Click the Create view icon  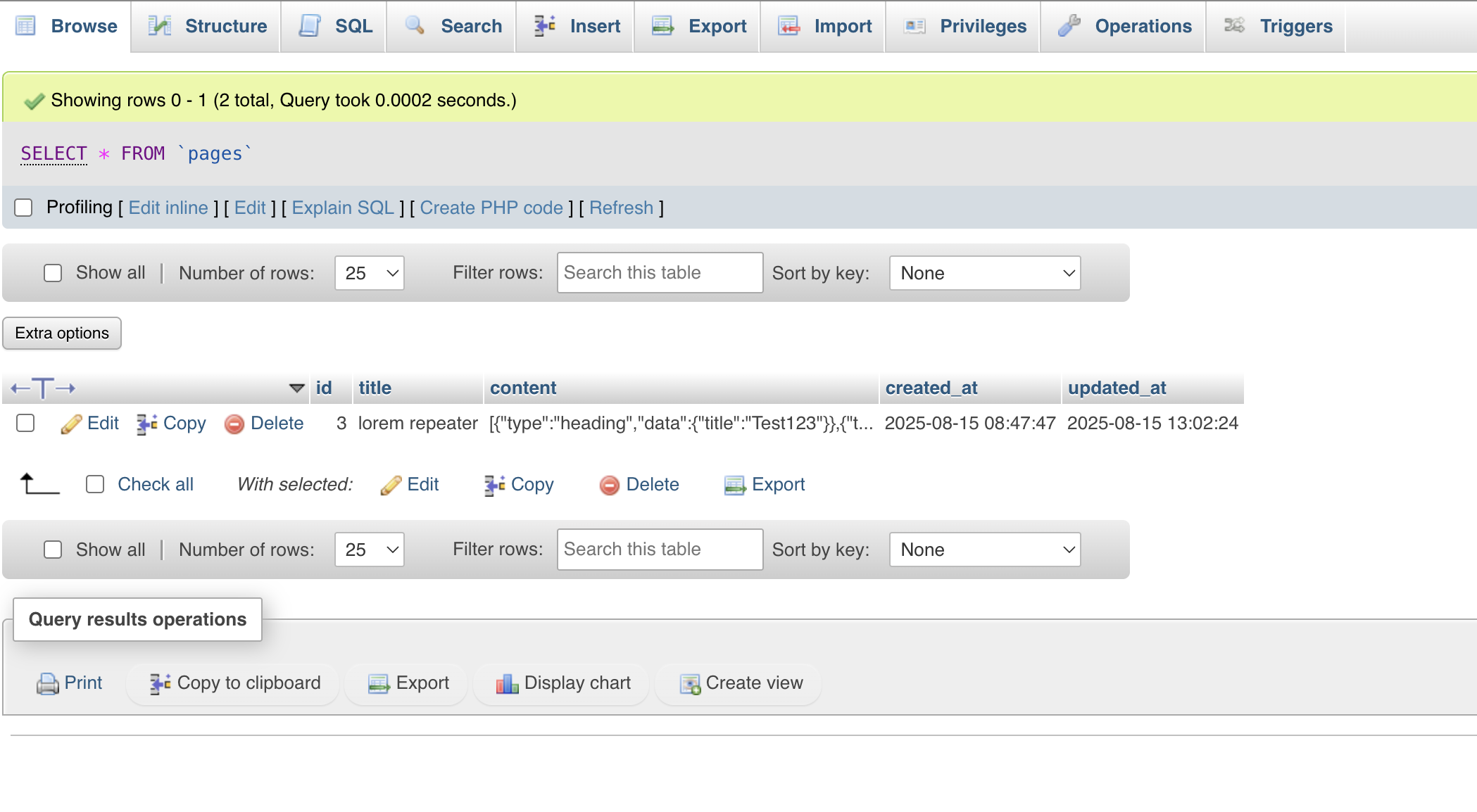tap(690, 683)
